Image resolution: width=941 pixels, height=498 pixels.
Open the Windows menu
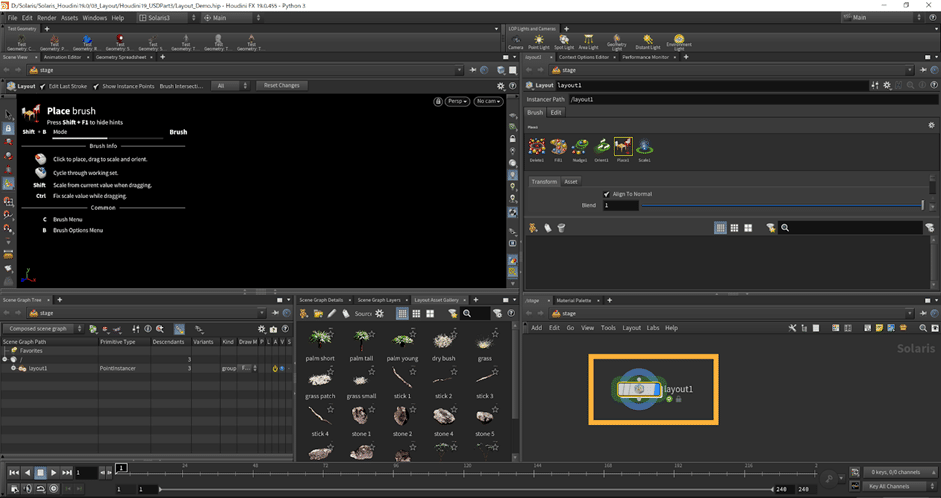pos(95,17)
